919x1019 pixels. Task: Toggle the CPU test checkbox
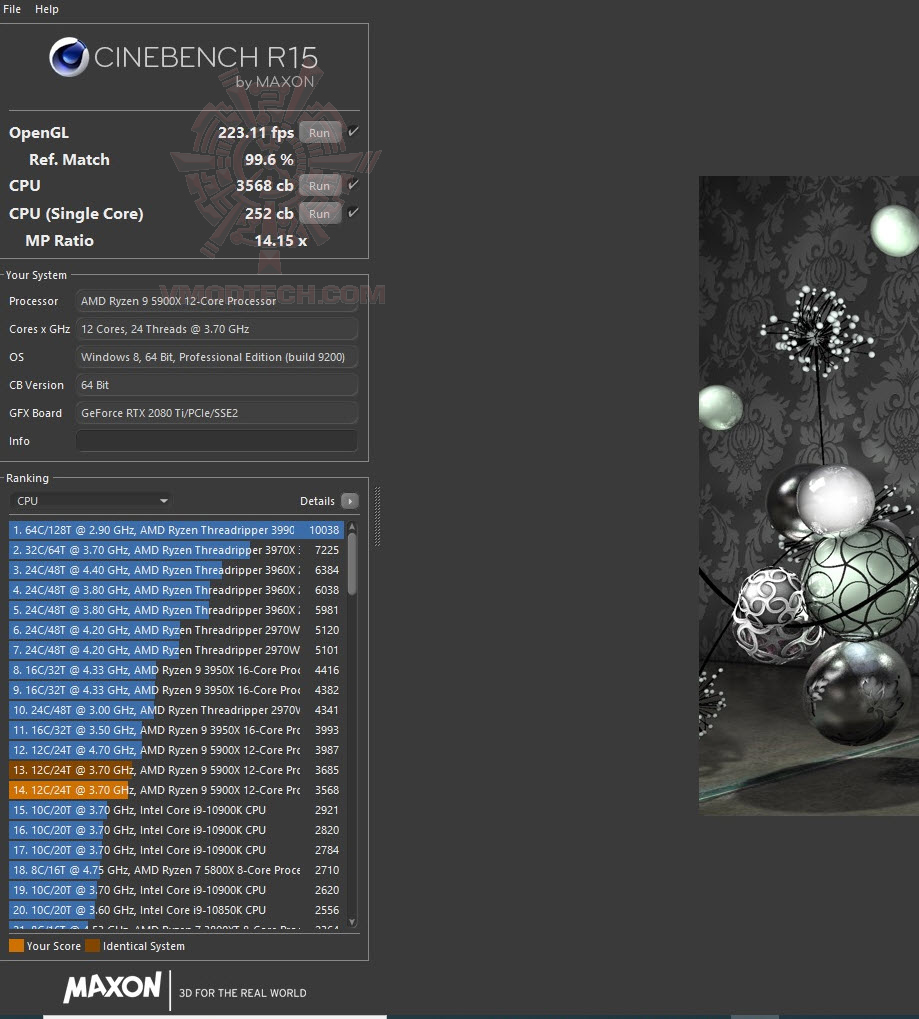tap(353, 185)
